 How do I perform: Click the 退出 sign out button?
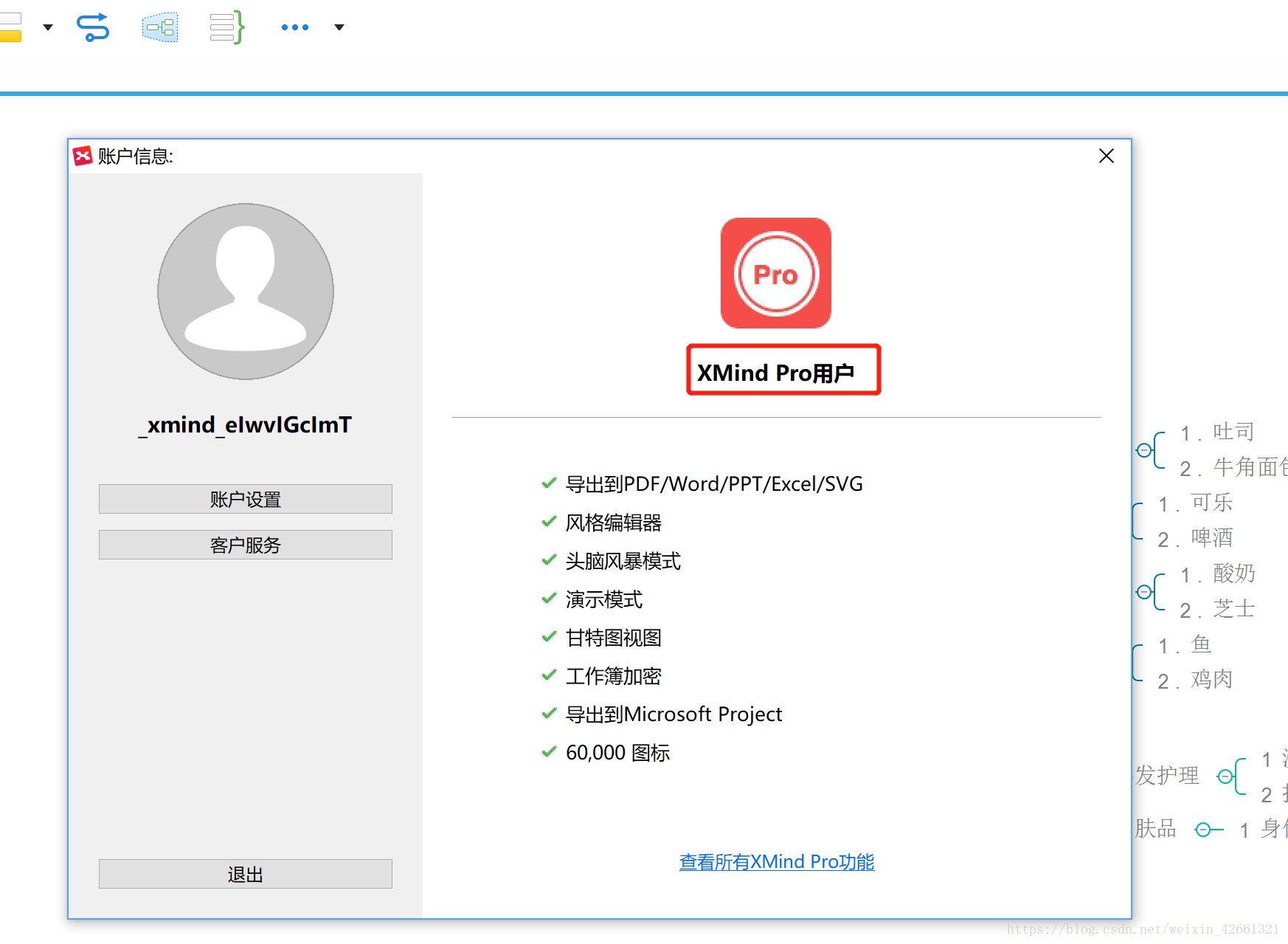pyautogui.click(x=246, y=874)
